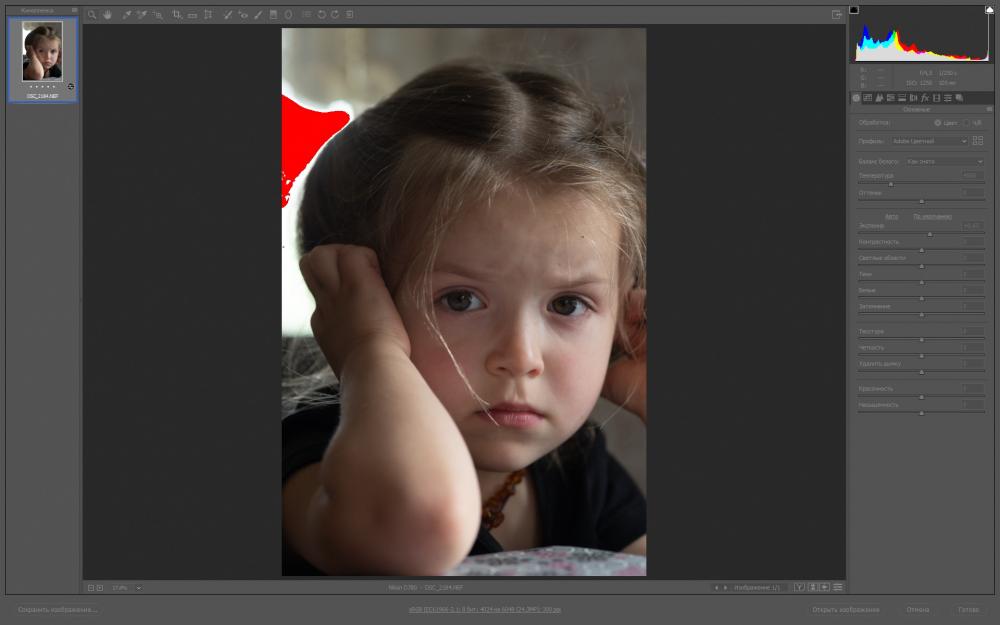
Task: Rotate image counterclockwise
Action: pos(321,14)
